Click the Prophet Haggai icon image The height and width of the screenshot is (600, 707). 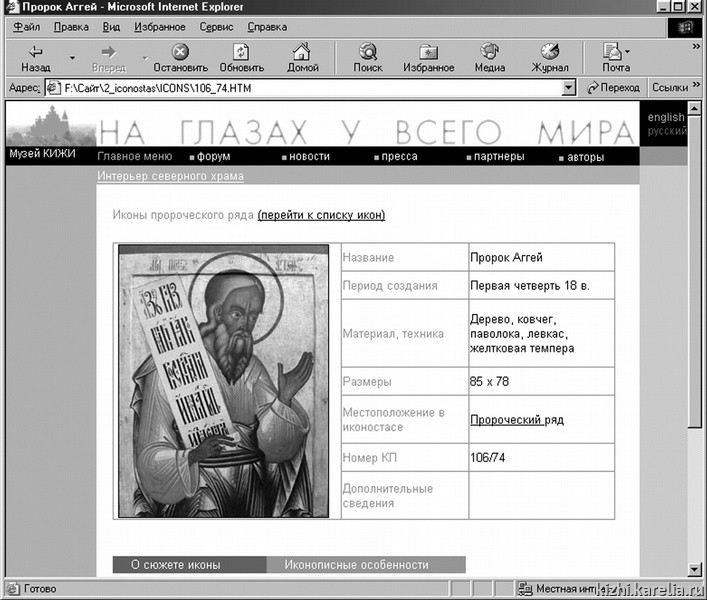coord(224,380)
